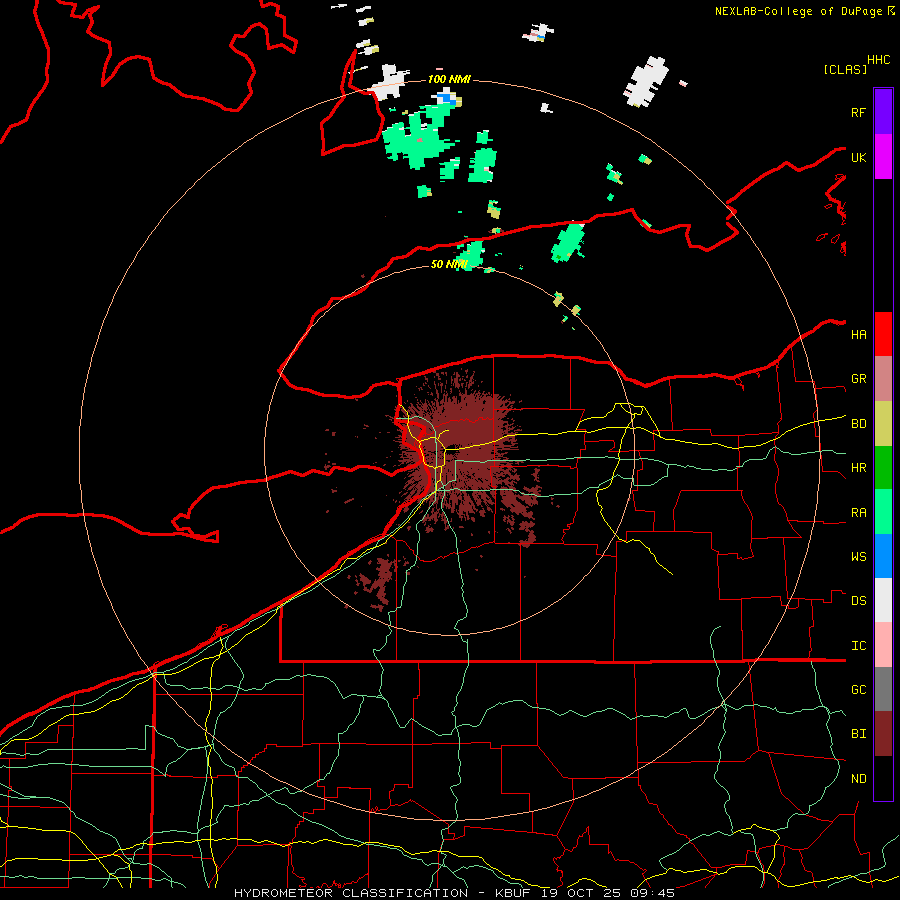Click the 'UK' legend label
The image size is (900, 900).
(x=858, y=157)
